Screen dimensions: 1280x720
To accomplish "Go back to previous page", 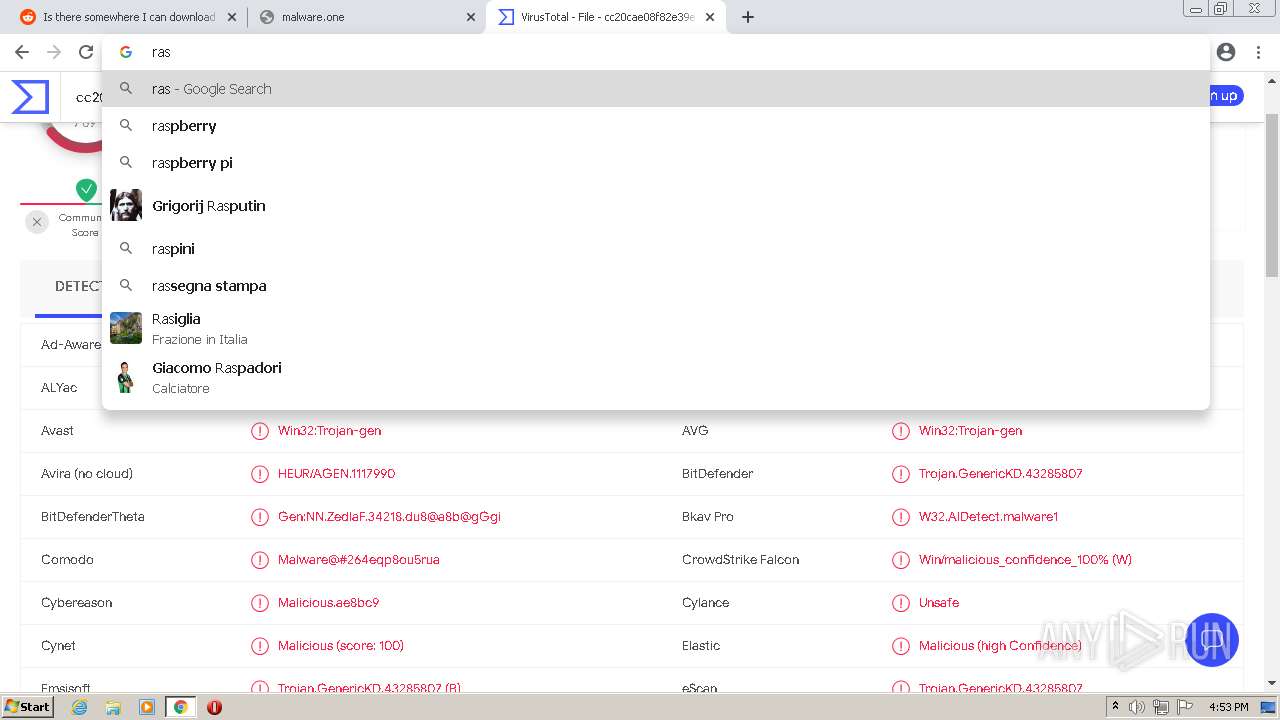I will pyautogui.click(x=22, y=52).
